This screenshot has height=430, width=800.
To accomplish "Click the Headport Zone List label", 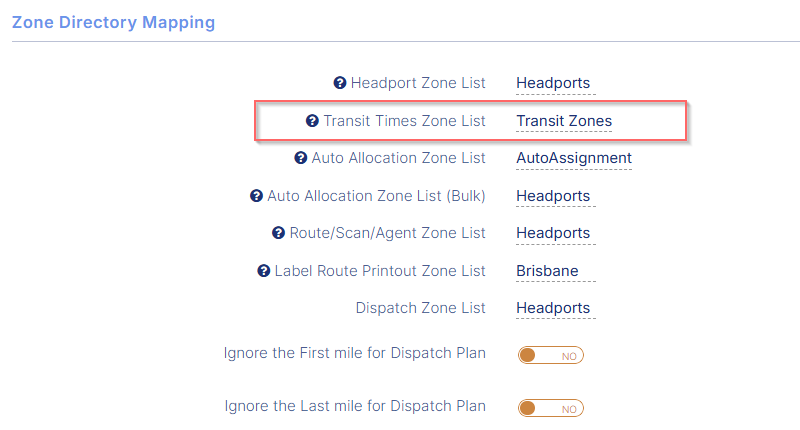I will pos(418,83).
